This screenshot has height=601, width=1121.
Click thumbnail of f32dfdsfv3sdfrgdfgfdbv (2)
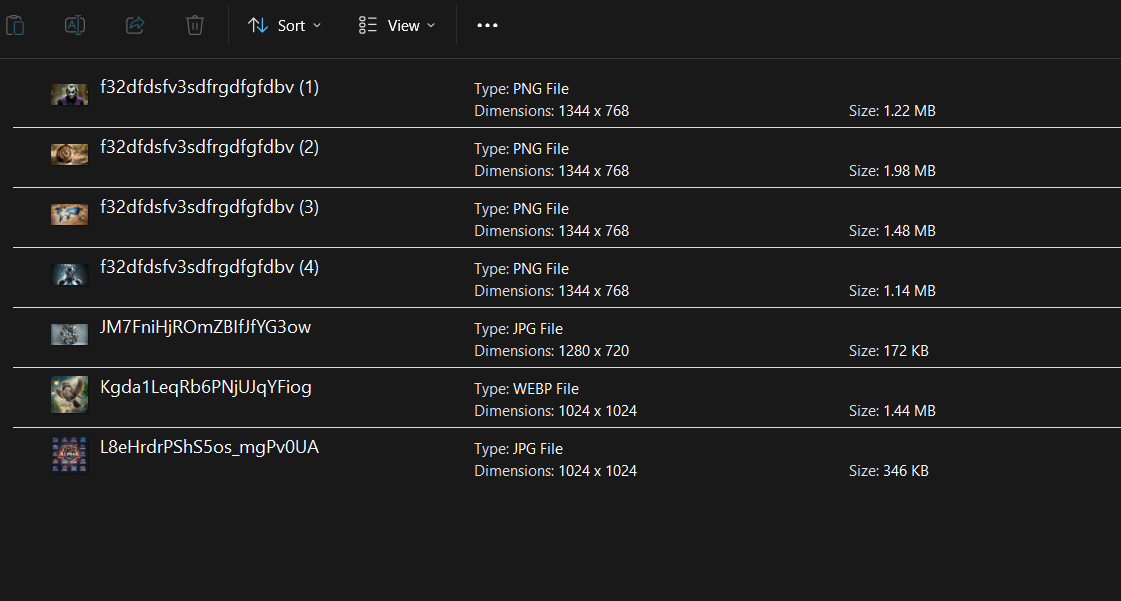click(x=69, y=154)
